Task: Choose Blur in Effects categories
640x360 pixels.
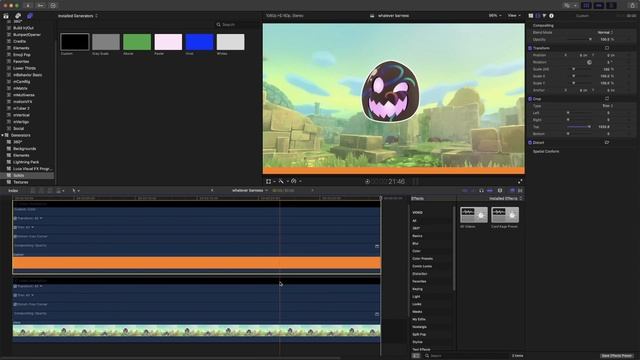Action: [416, 244]
